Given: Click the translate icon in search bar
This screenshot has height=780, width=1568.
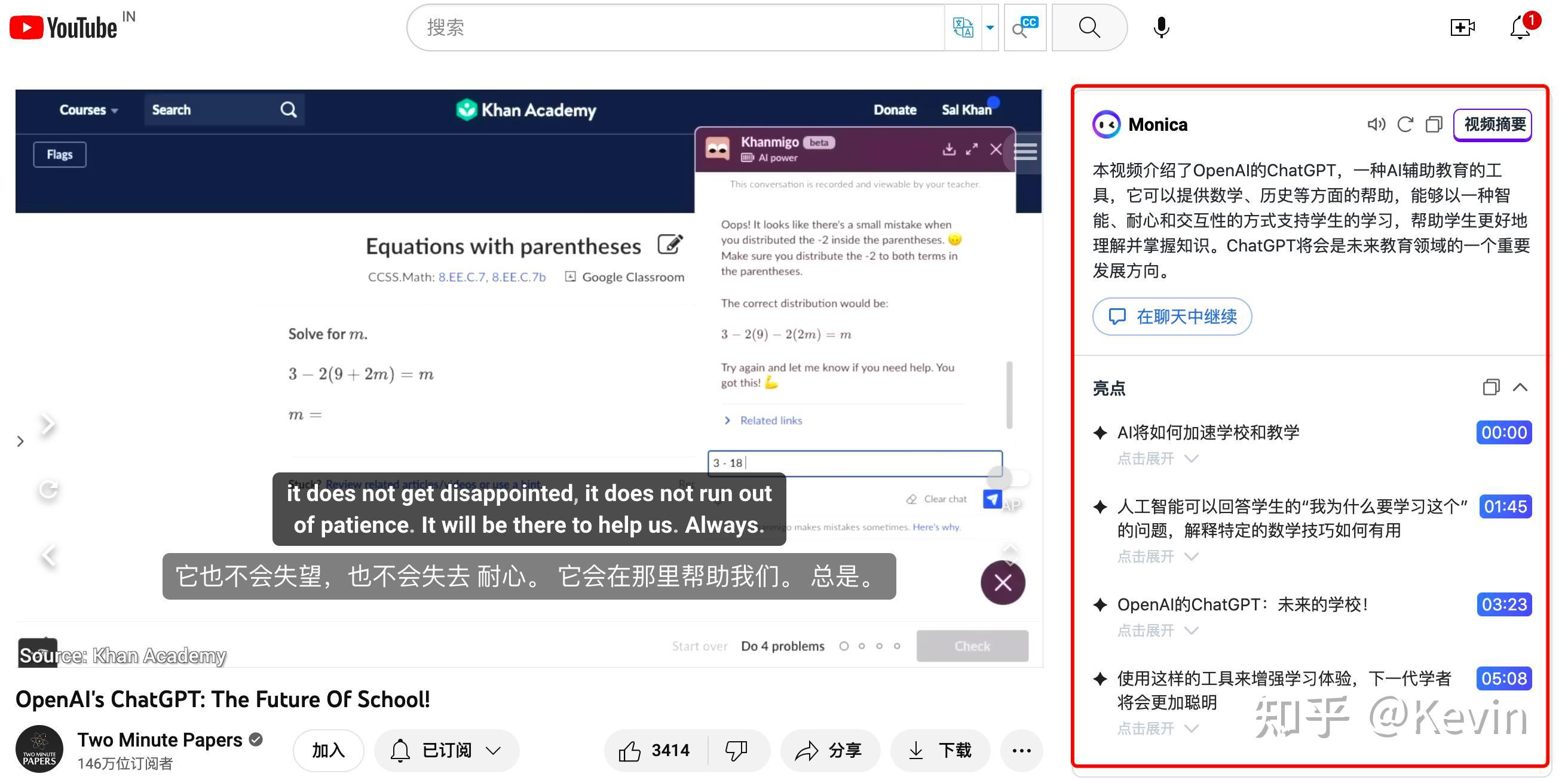Looking at the screenshot, I should pyautogui.click(x=963, y=27).
